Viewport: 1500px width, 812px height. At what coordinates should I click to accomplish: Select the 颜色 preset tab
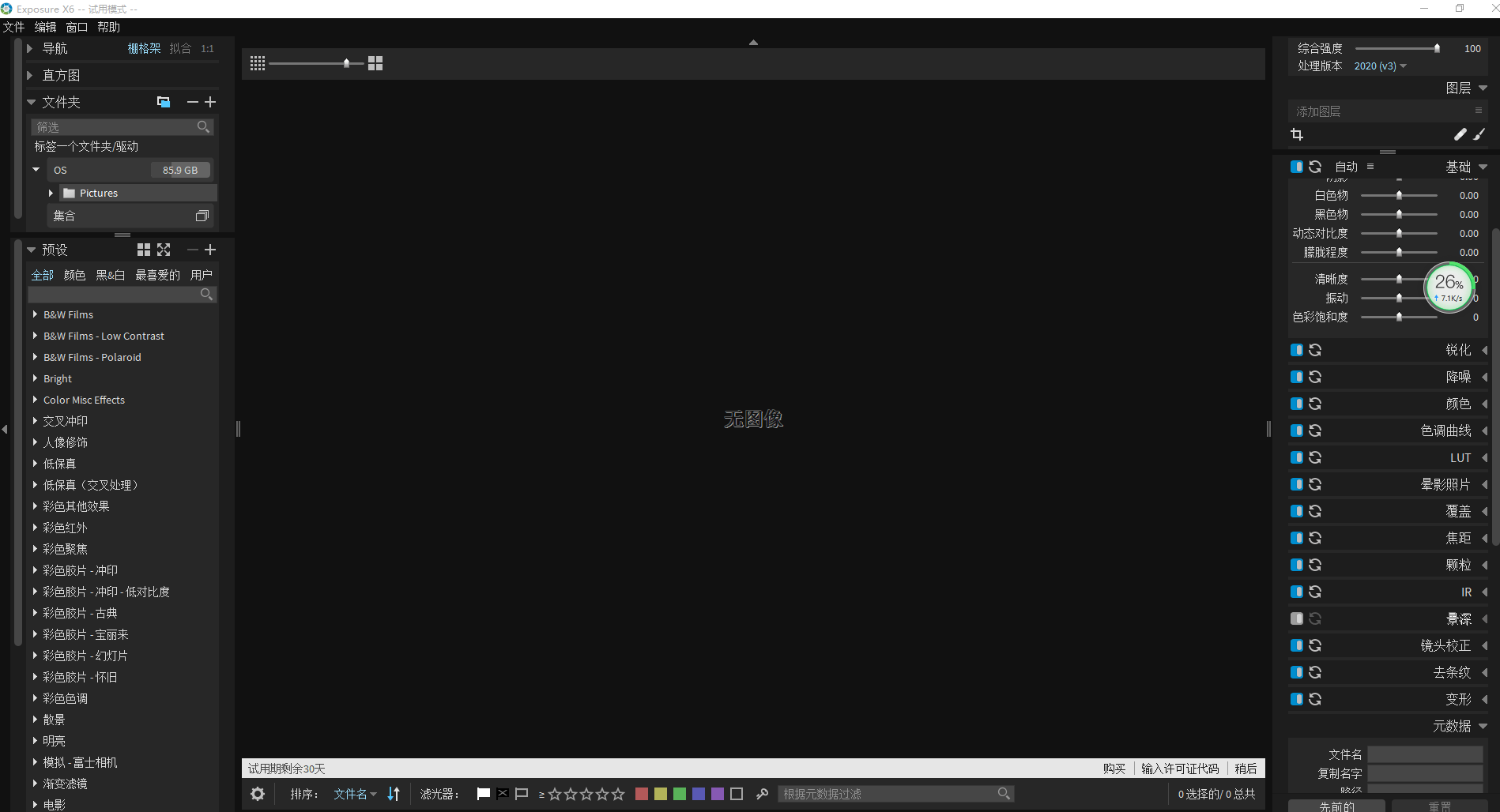point(74,275)
